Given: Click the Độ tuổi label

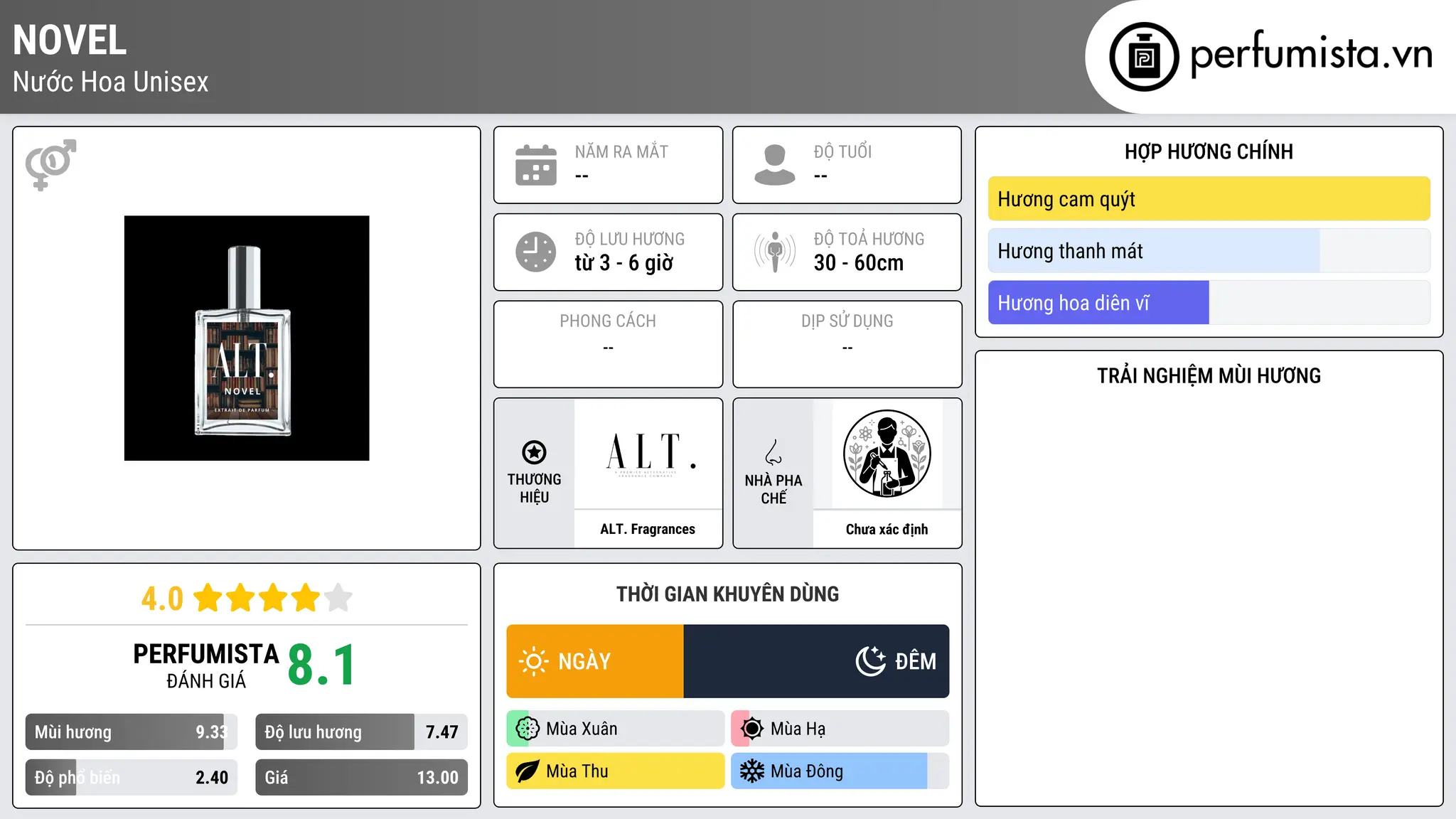Looking at the screenshot, I should [843, 151].
